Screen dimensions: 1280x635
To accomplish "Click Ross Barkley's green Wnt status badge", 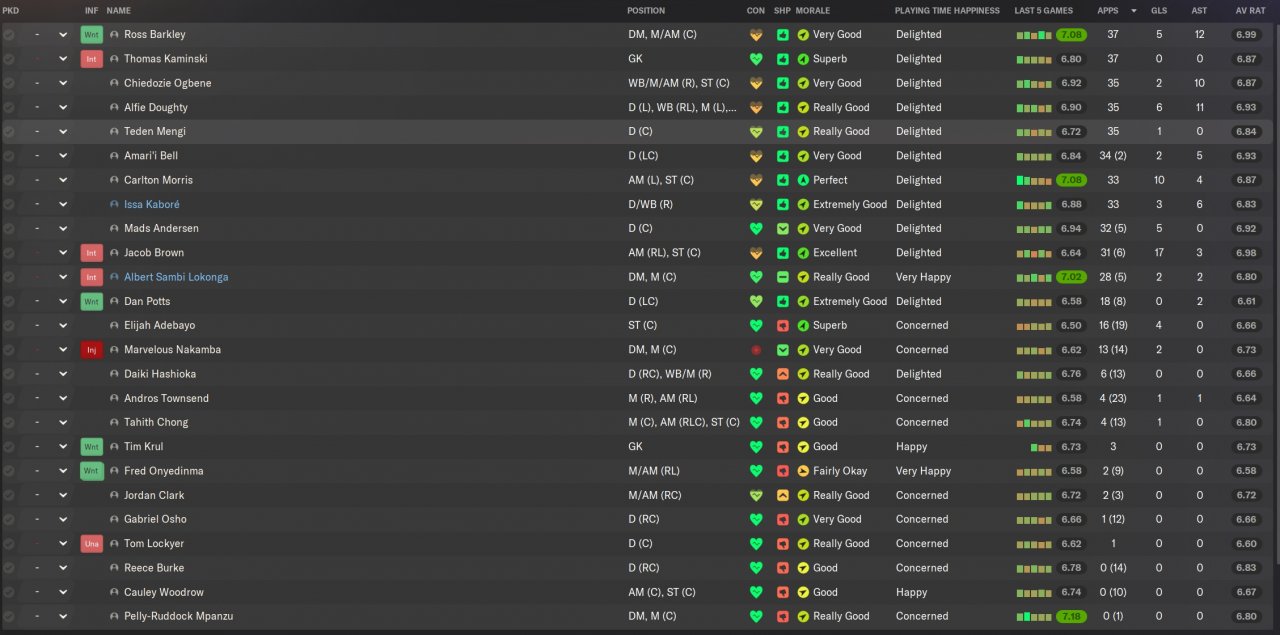I will 91,35.
